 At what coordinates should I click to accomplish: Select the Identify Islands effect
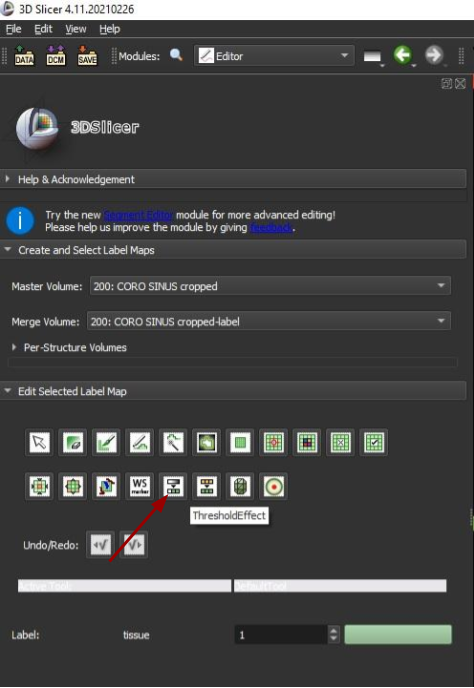(273, 442)
